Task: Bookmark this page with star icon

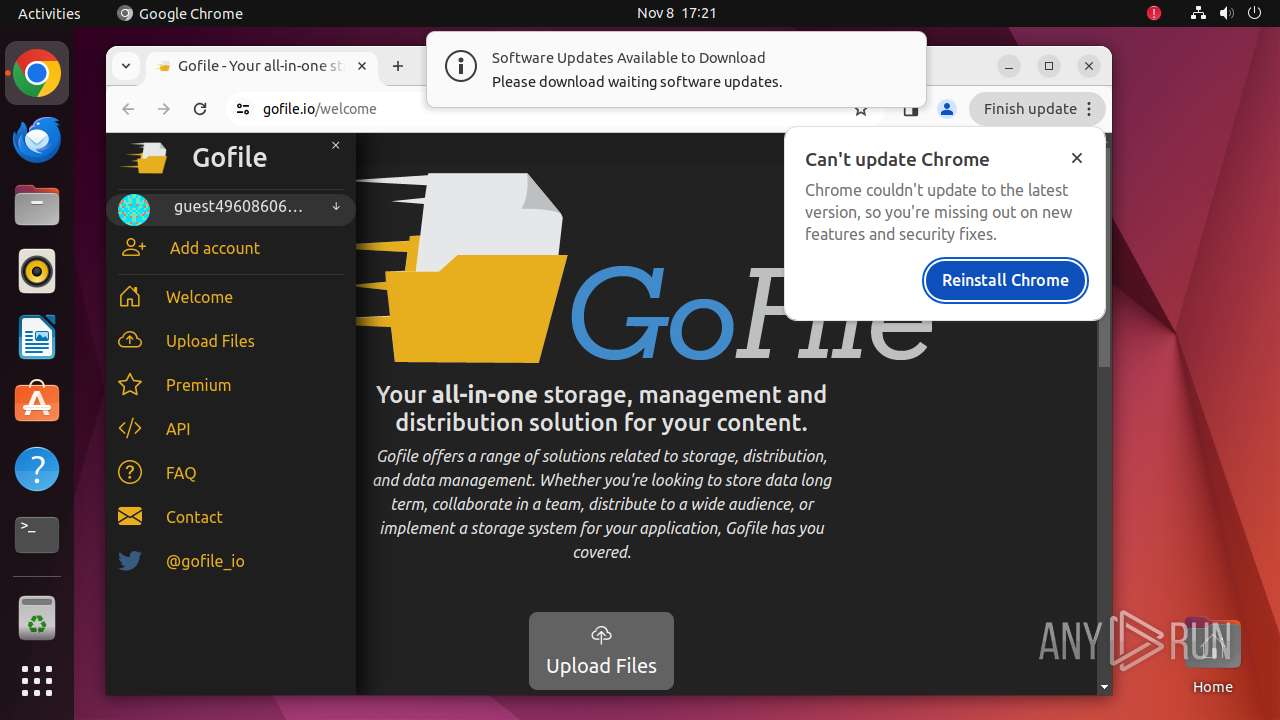Action: 861,109
